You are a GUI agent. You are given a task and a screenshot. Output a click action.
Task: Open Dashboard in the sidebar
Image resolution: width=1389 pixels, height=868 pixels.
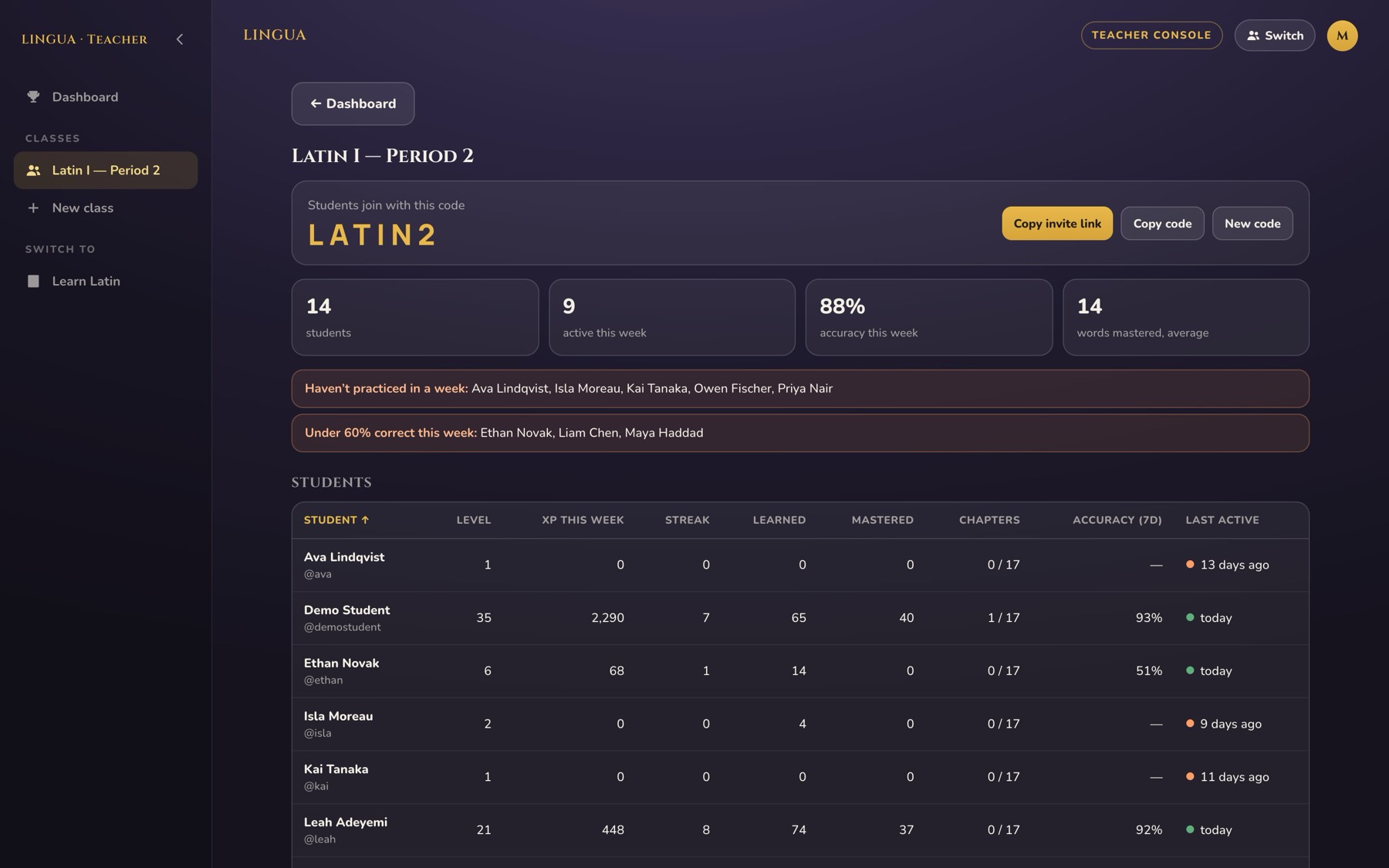point(106,96)
